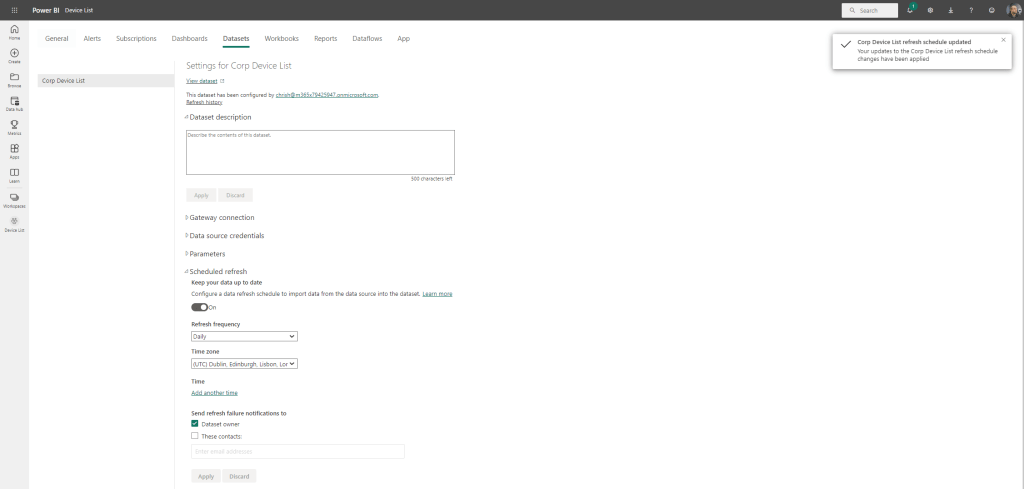Open Metrics from the left navigation

(14, 126)
